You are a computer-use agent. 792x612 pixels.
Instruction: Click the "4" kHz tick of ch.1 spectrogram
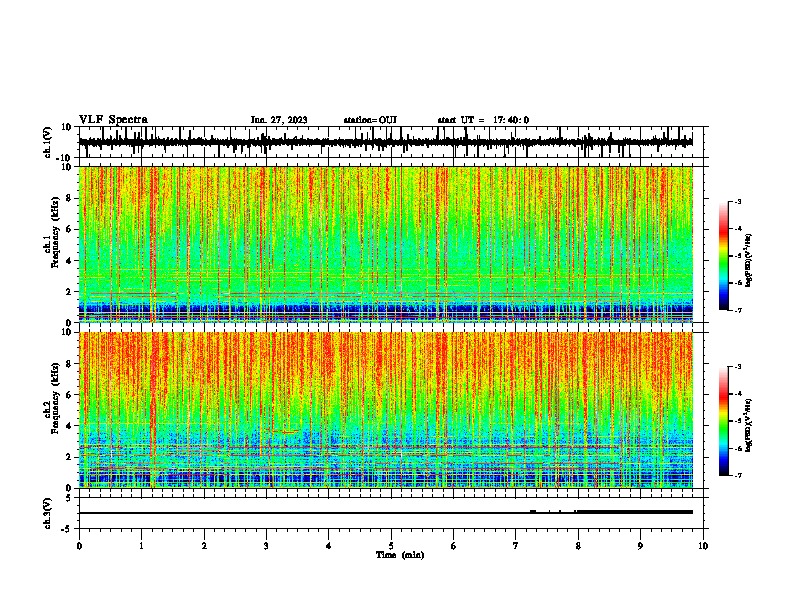click(69, 261)
